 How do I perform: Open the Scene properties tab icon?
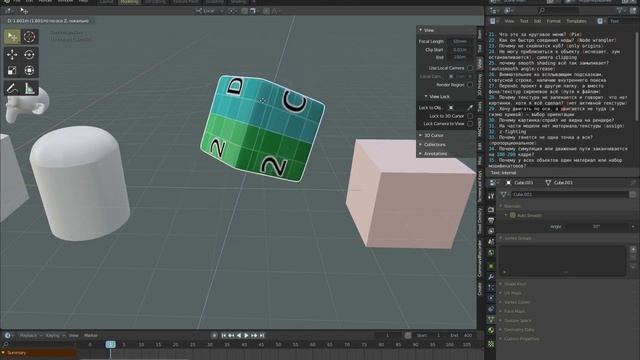(491, 242)
